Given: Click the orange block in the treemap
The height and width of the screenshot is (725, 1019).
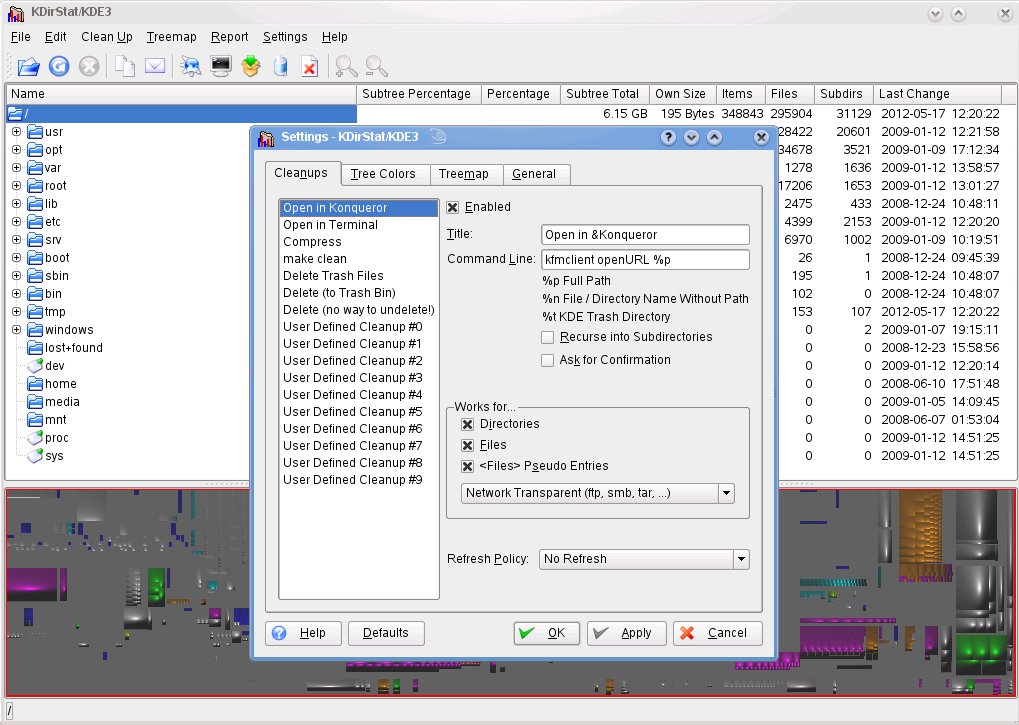Looking at the screenshot, I should [922, 527].
